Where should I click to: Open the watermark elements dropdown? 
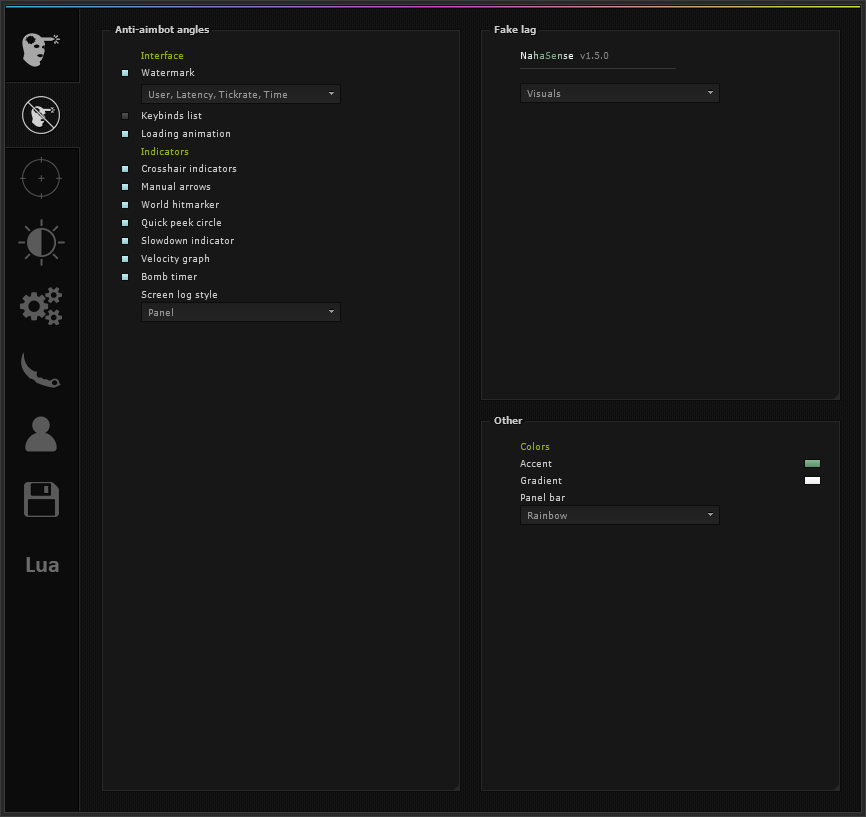(241, 94)
